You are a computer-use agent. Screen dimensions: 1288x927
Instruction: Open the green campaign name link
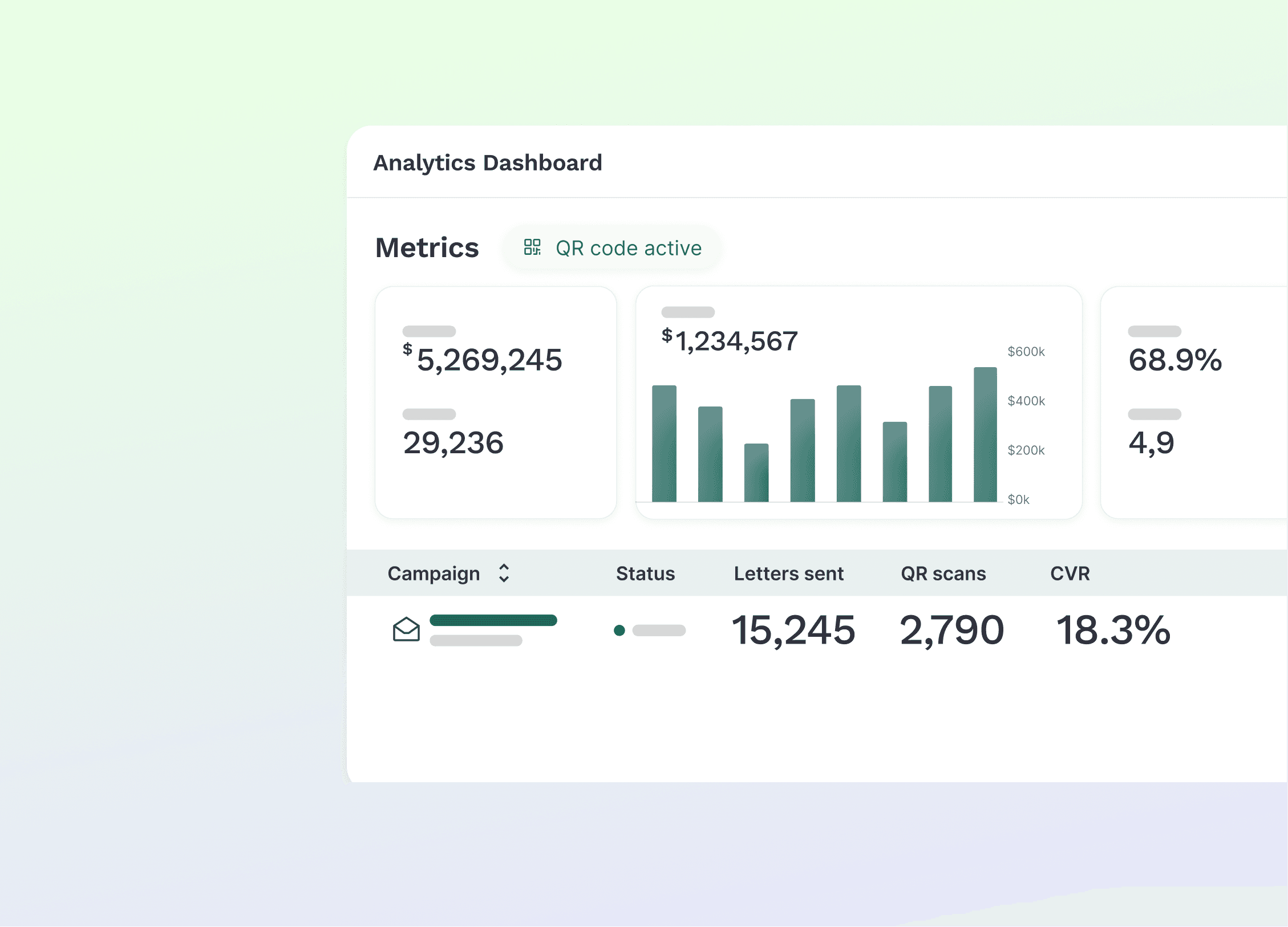tap(493, 620)
